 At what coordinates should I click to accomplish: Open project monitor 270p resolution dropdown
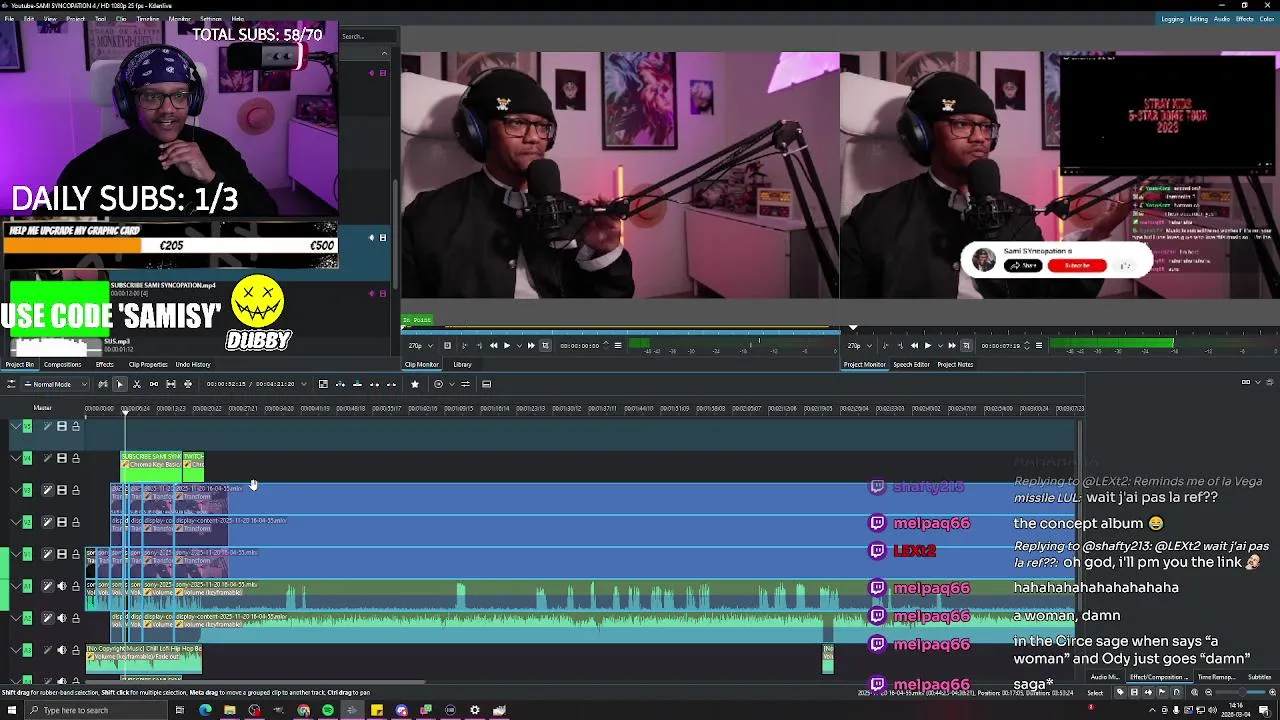860,346
